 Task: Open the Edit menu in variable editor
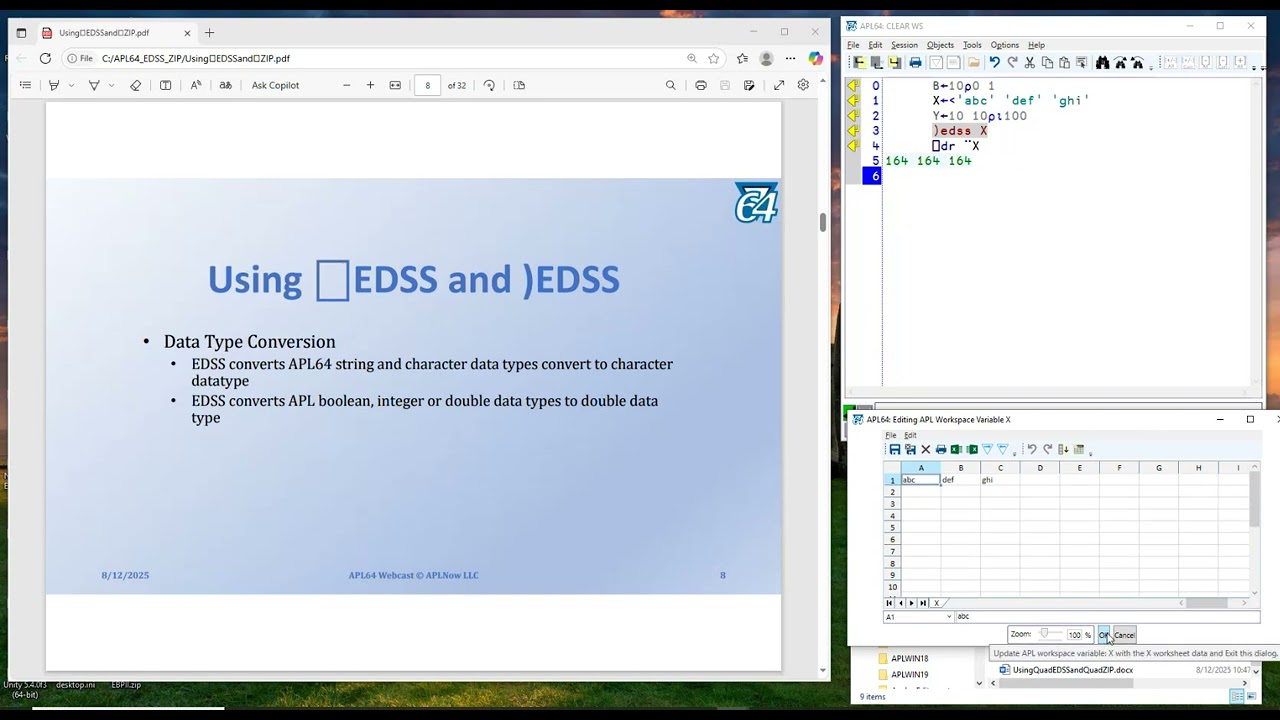(910, 435)
